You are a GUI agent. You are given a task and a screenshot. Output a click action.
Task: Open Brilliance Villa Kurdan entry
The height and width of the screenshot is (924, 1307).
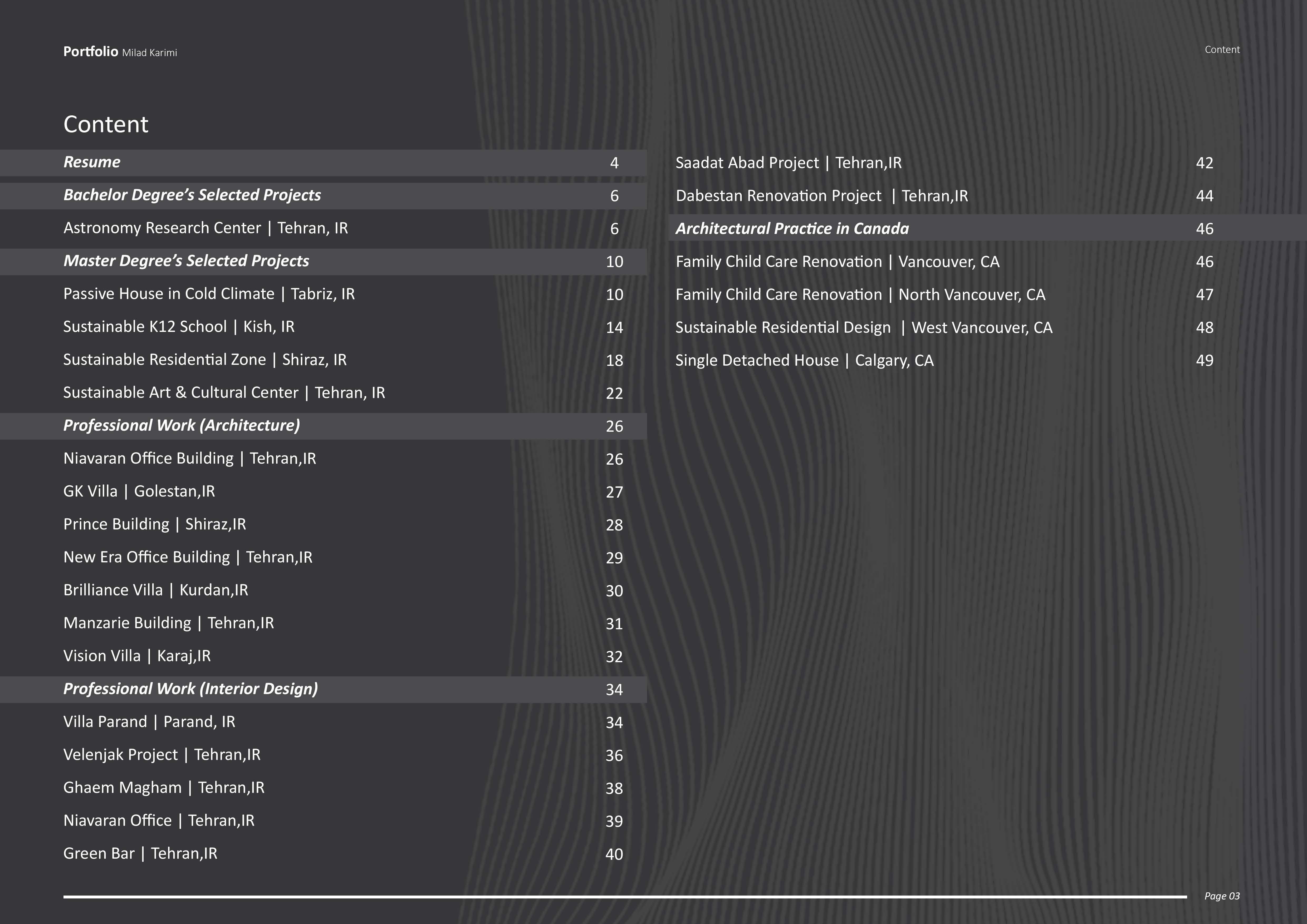tap(155, 590)
